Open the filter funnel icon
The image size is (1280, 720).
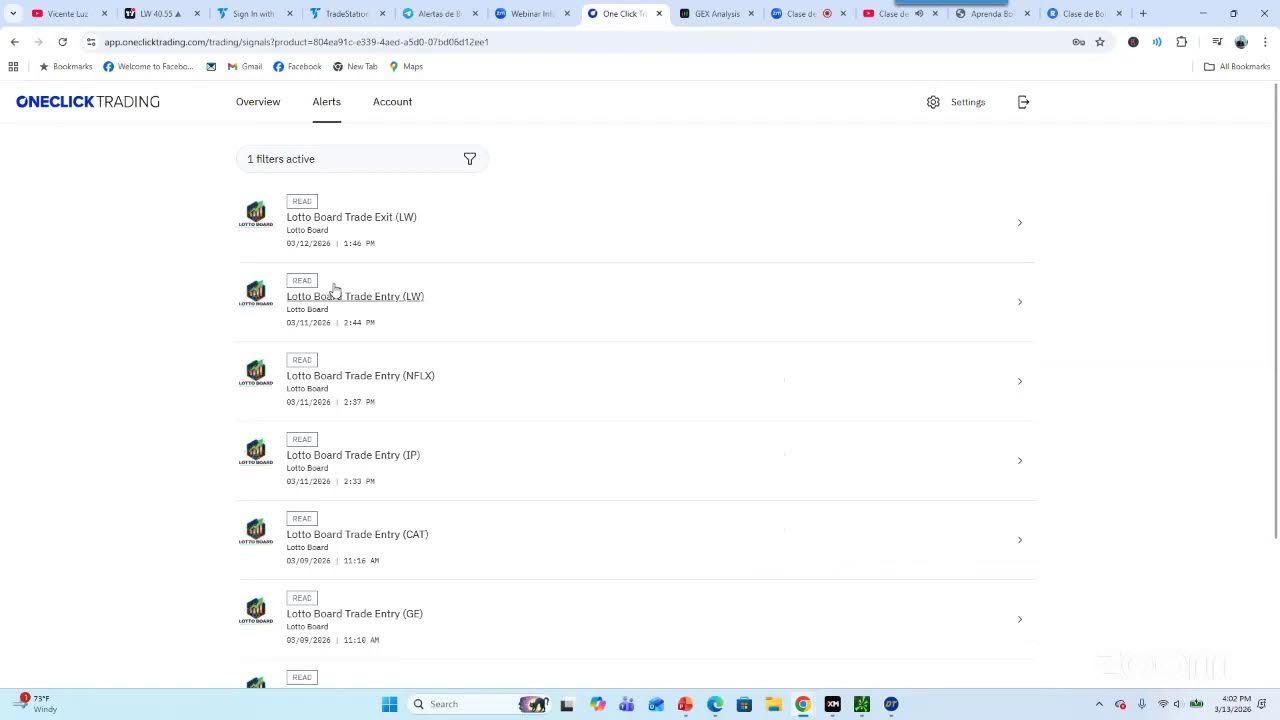pyautogui.click(x=470, y=159)
